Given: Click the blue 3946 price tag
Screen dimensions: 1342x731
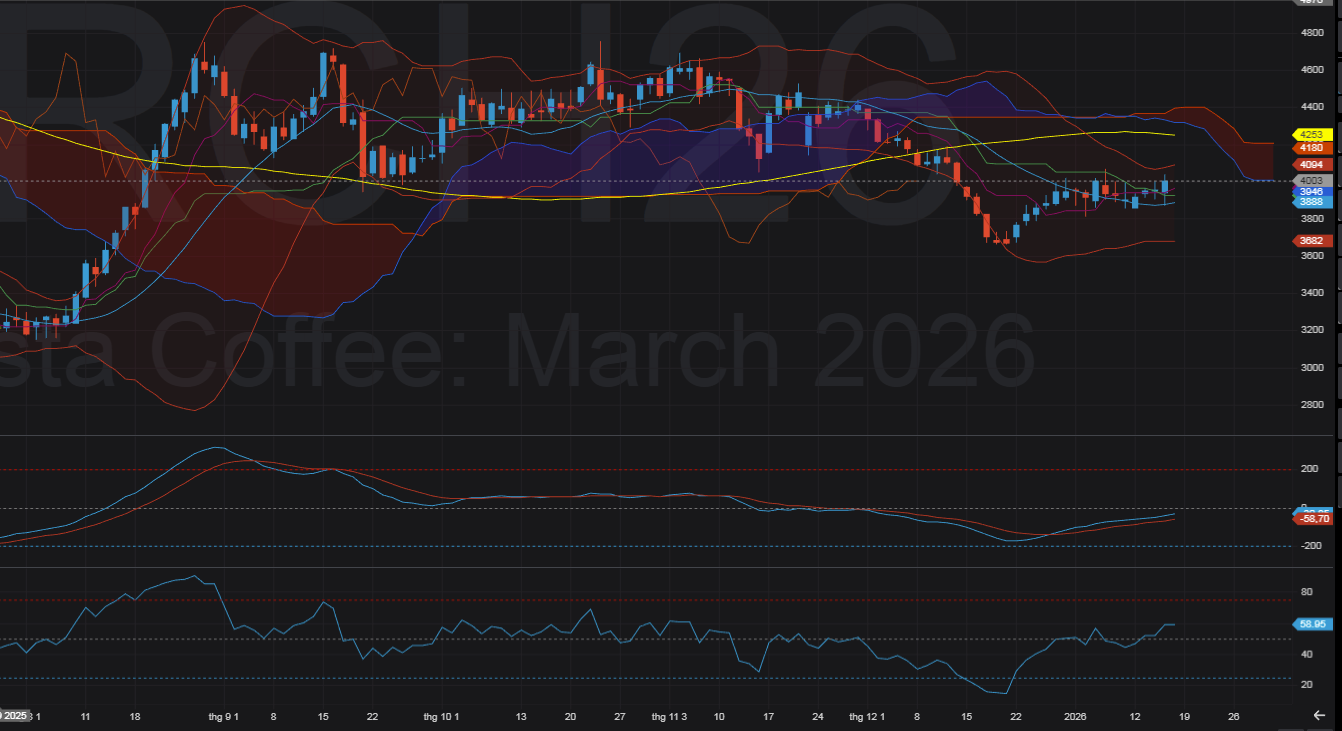Looking at the screenshot, I should 1309,191.
